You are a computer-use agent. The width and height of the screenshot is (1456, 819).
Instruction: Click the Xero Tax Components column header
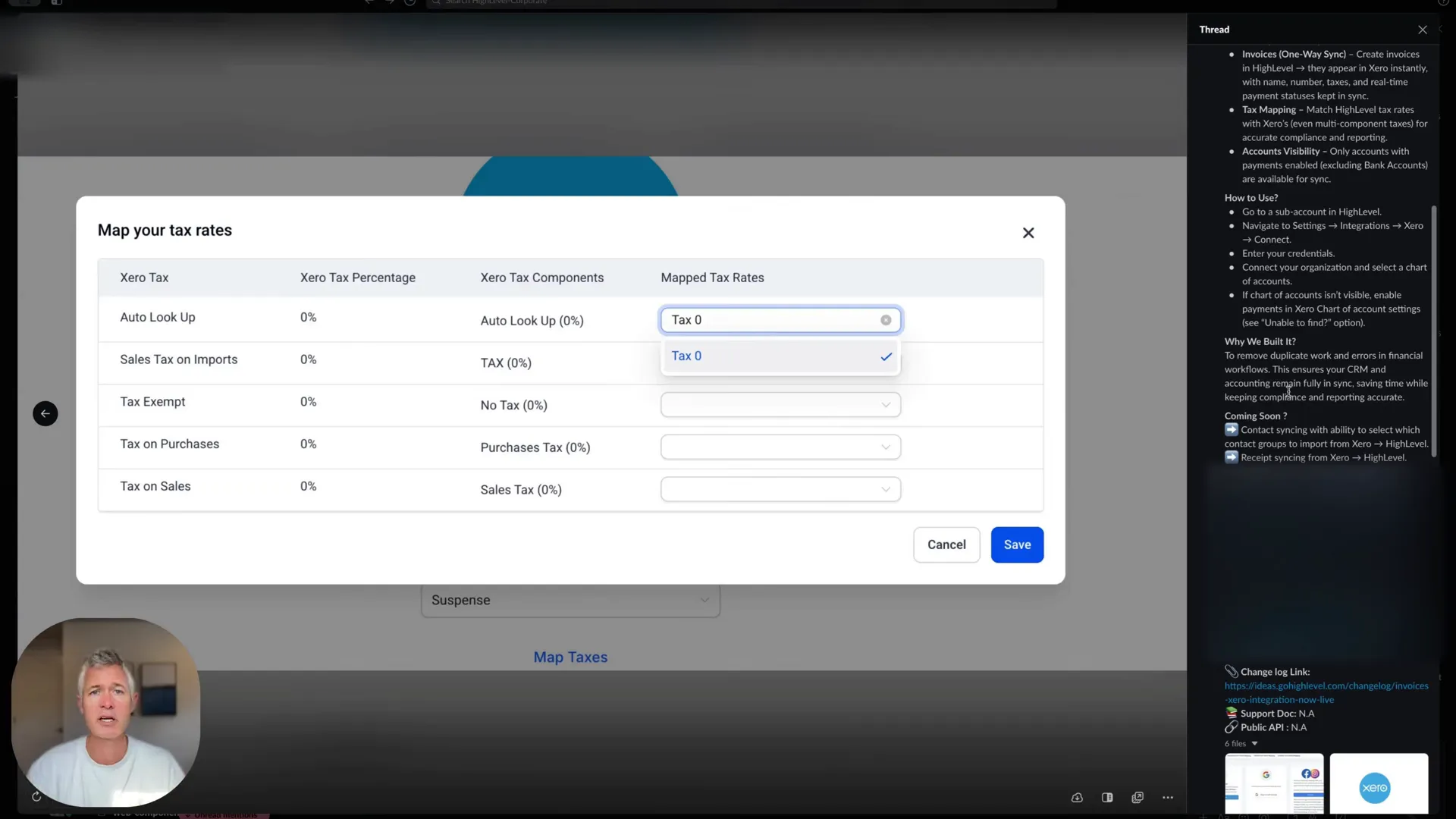[x=542, y=278]
